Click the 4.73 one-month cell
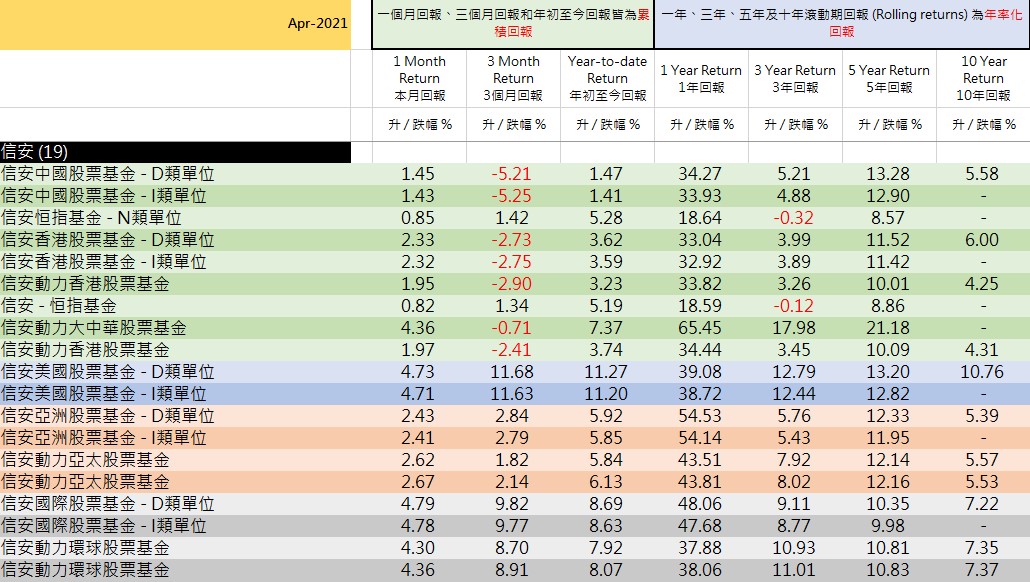The height and width of the screenshot is (582, 1030). pos(418,372)
